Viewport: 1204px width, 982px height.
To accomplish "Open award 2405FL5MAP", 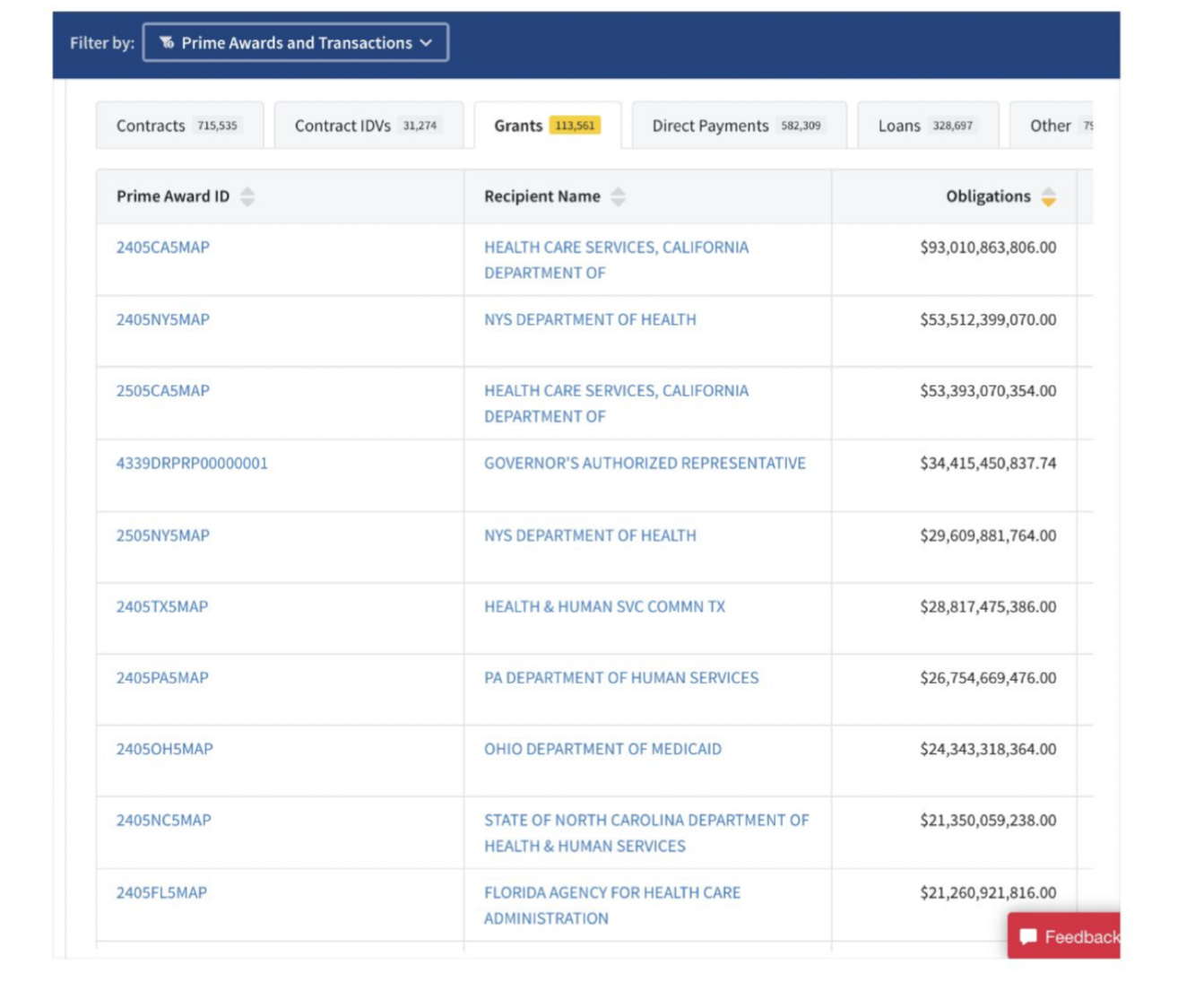I will [x=161, y=893].
